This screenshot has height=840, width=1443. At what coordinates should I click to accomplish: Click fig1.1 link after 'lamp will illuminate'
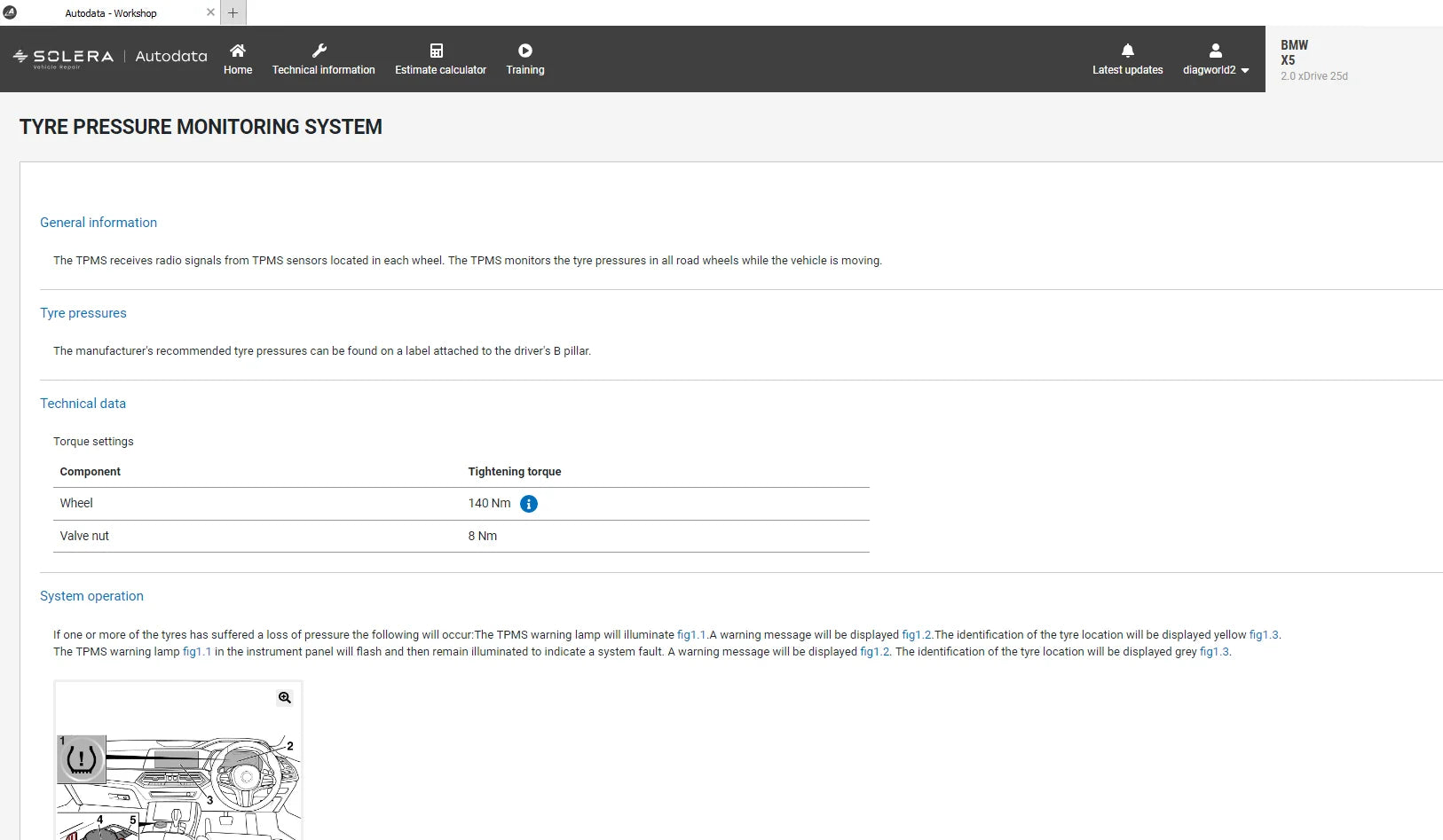[691, 635]
